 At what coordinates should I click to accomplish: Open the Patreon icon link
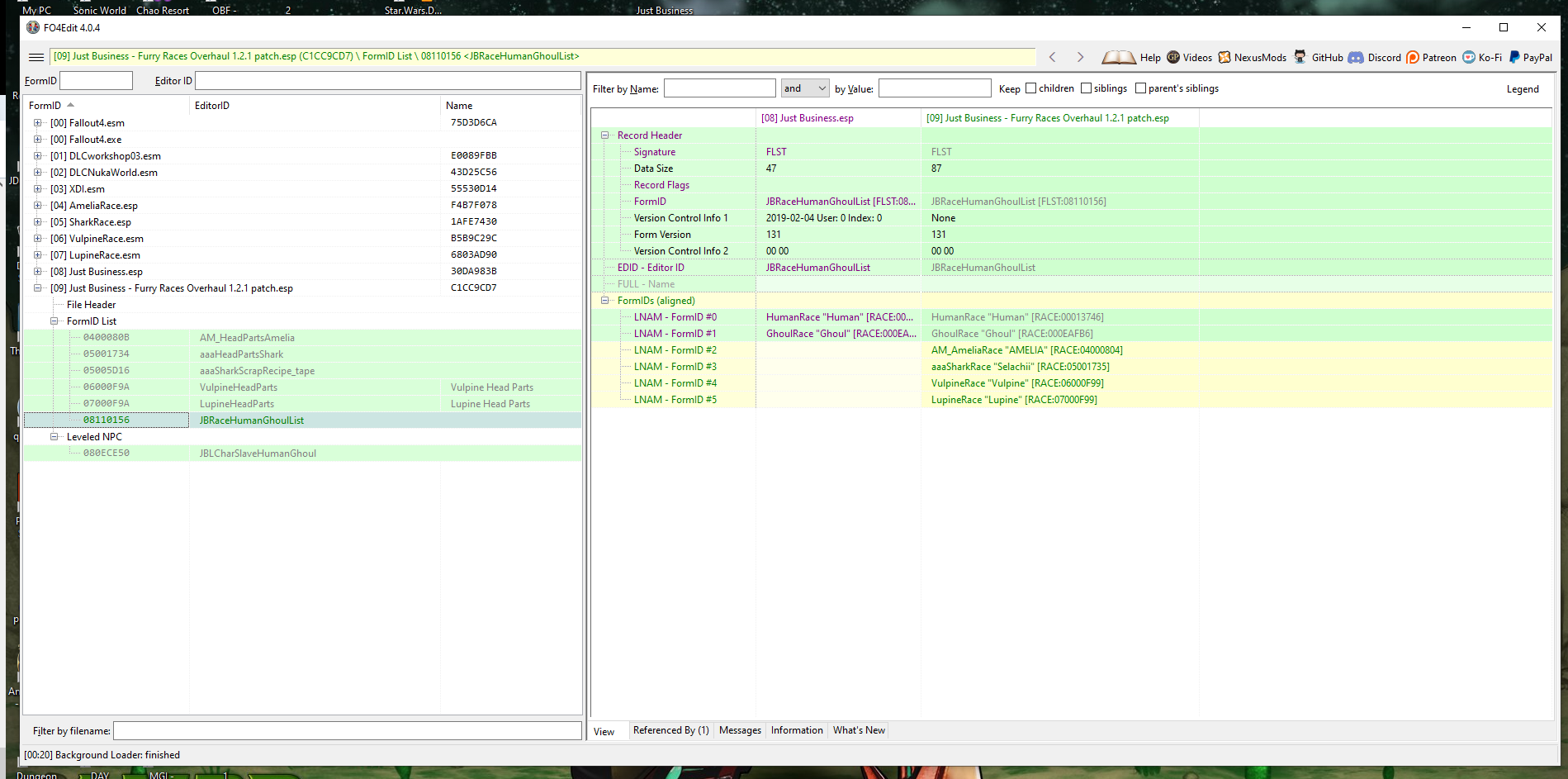click(x=1413, y=57)
